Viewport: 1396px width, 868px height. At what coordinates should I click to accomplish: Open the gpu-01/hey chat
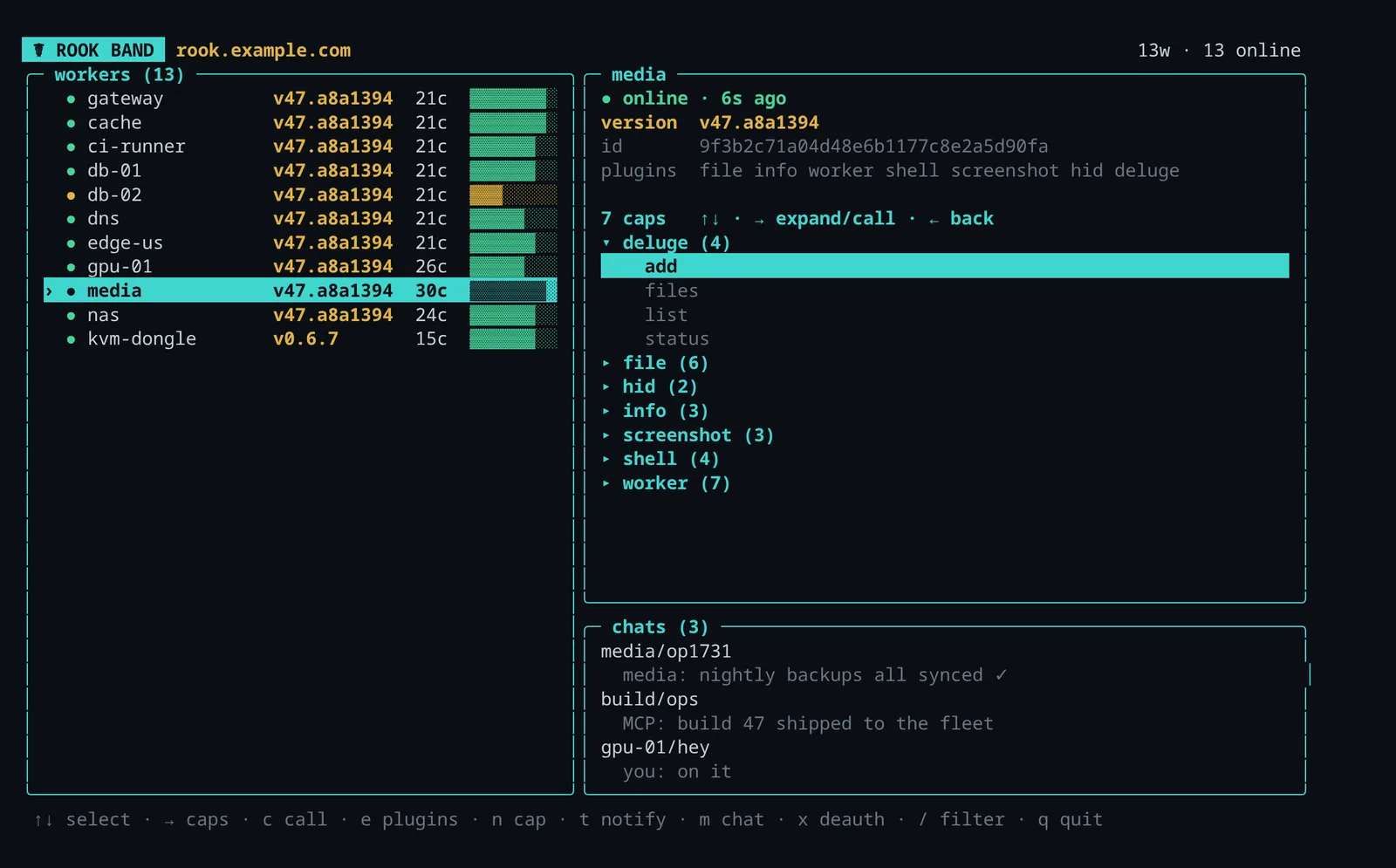point(655,748)
